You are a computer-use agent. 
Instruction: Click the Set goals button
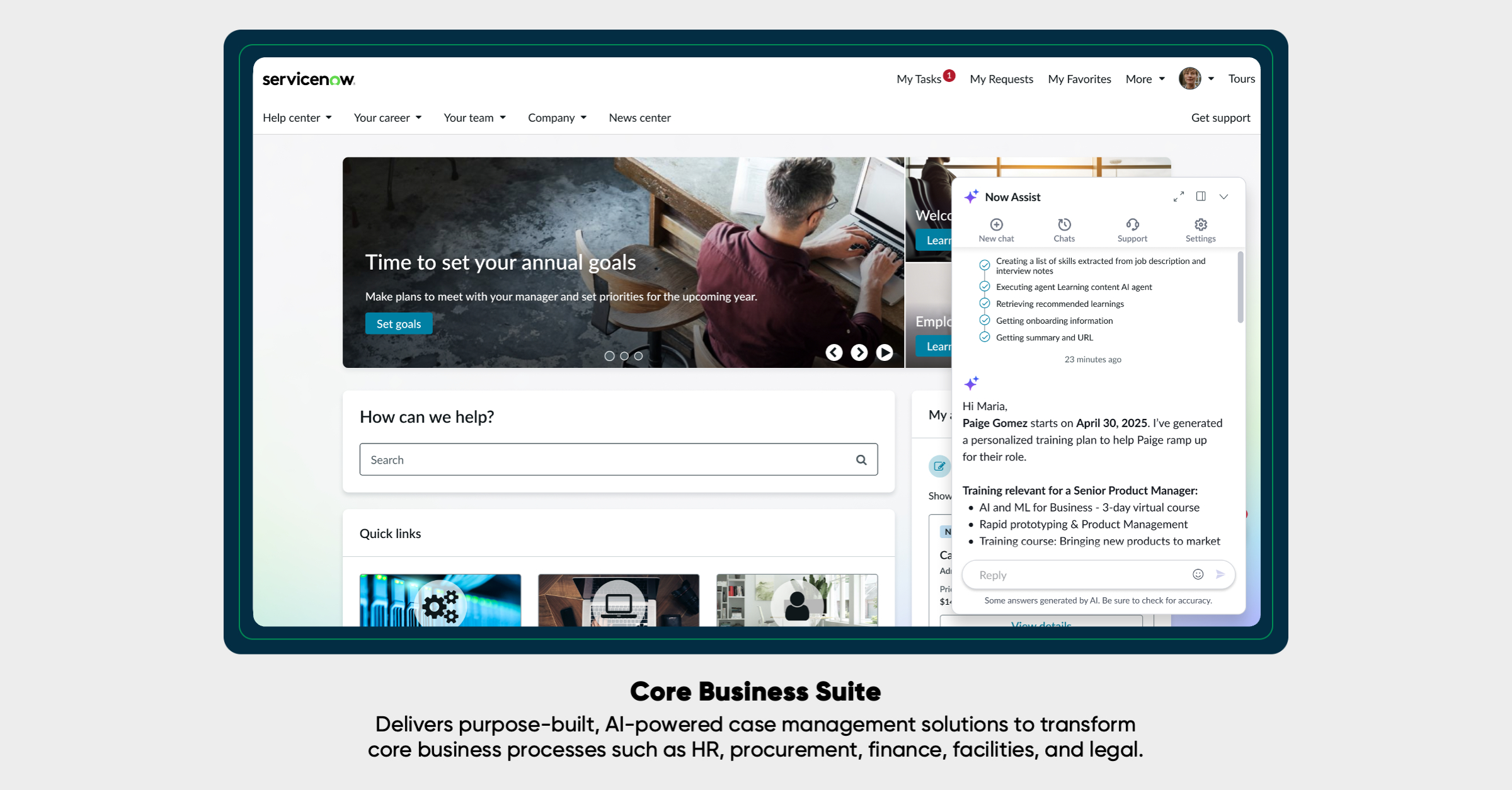tap(399, 324)
